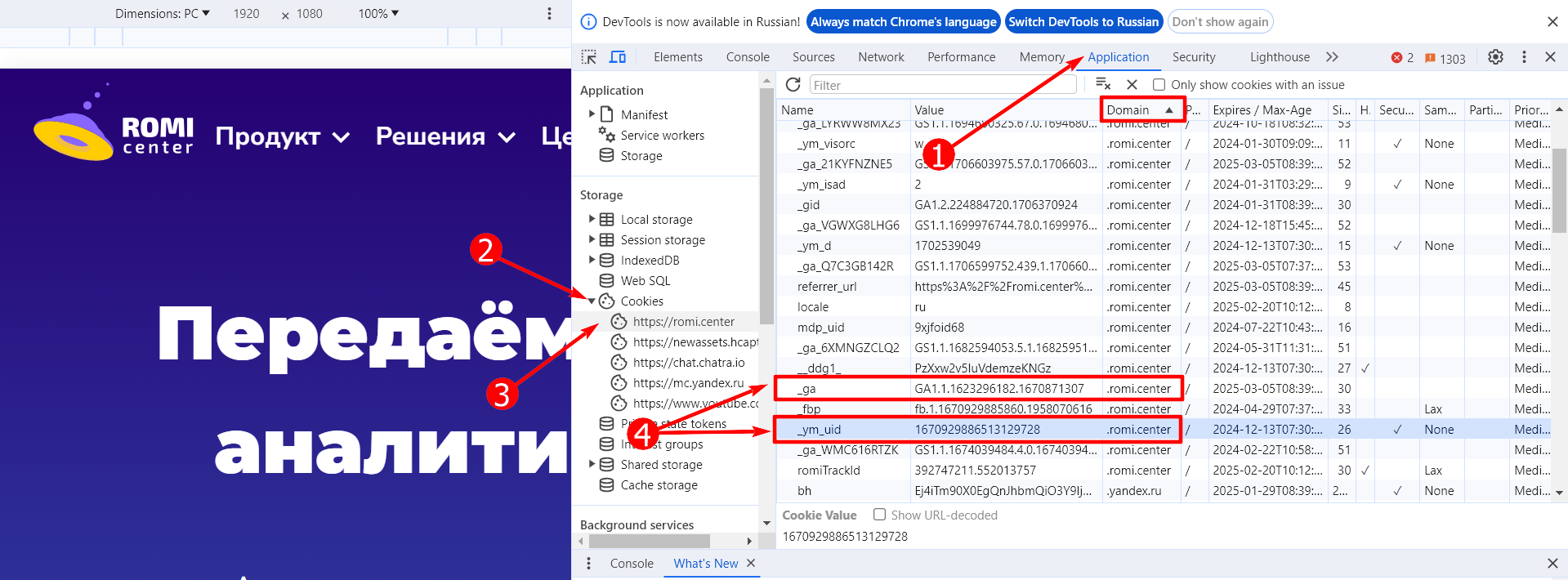Image resolution: width=1568 pixels, height=580 pixels.
Task: Open the Security tab
Action: pyautogui.click(x=1194, y=57)
